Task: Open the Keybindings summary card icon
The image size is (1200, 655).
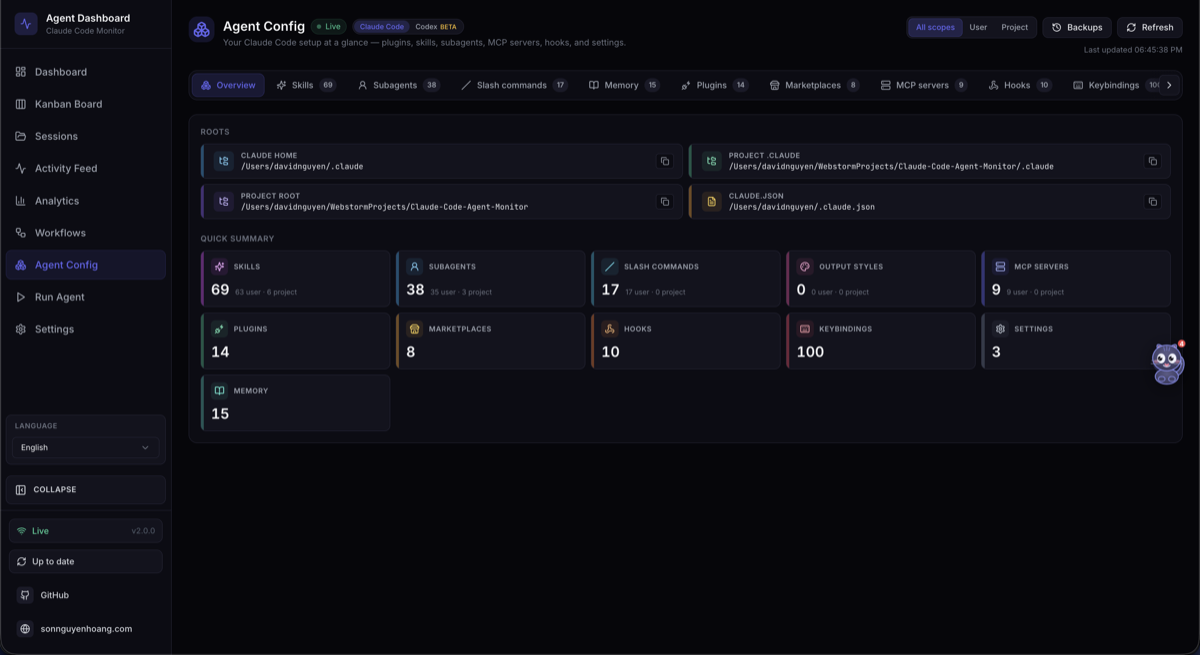Action: pos(804,329)
